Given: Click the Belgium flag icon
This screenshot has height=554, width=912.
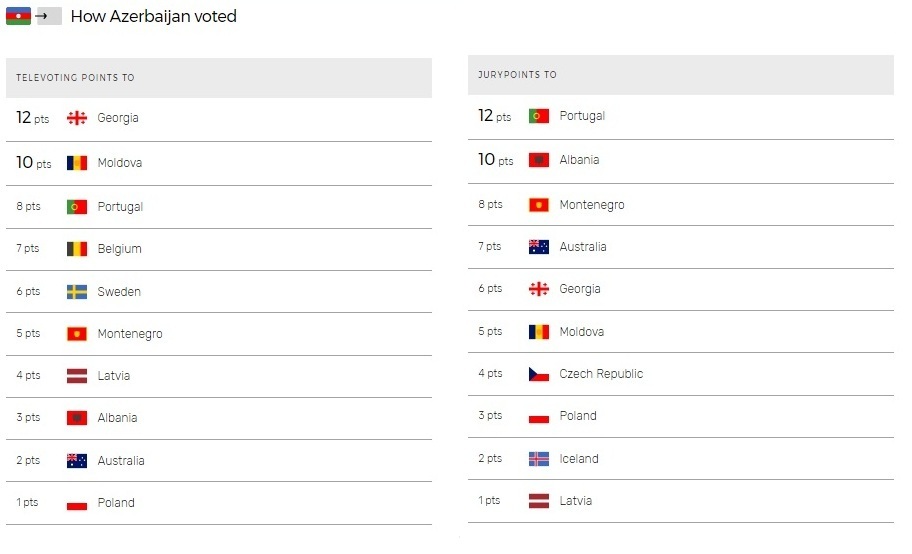Looking at the screenshot, I should point(77,249).
